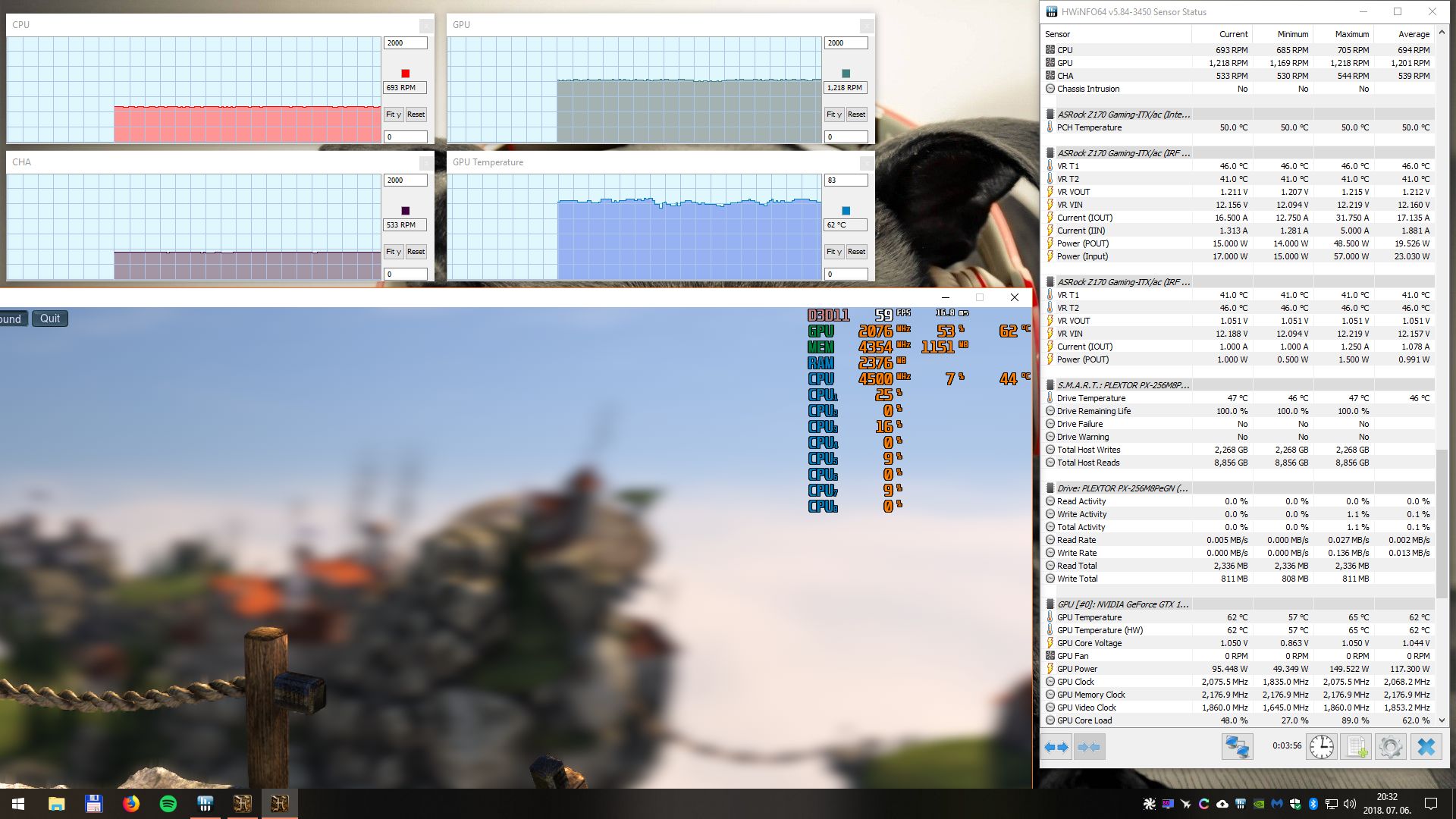Viewport: 1456px width, 819px height.
Task: Switch to the first Heaven benchmark taskbar icon
Action: [x=242, y=804]
